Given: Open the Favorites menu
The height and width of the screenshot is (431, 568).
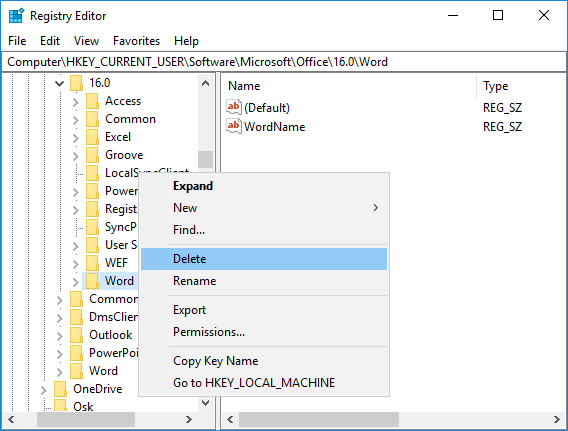Looking at the screenshot, I should click(x=137, y=41).
